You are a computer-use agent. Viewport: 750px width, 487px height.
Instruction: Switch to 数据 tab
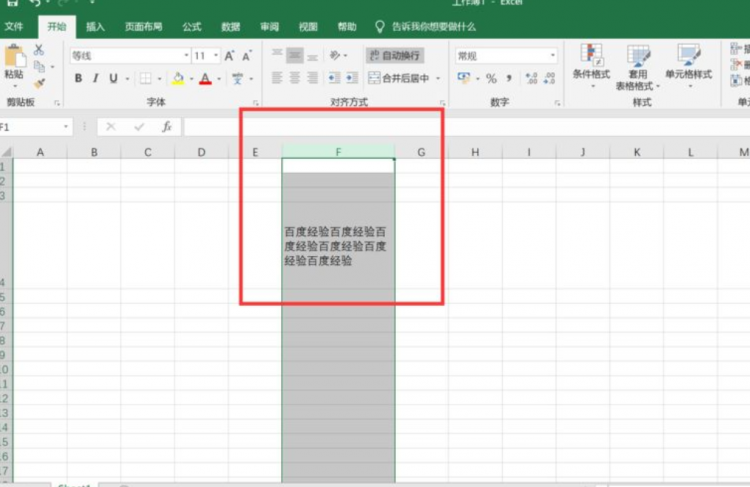(x=231, y=26)
